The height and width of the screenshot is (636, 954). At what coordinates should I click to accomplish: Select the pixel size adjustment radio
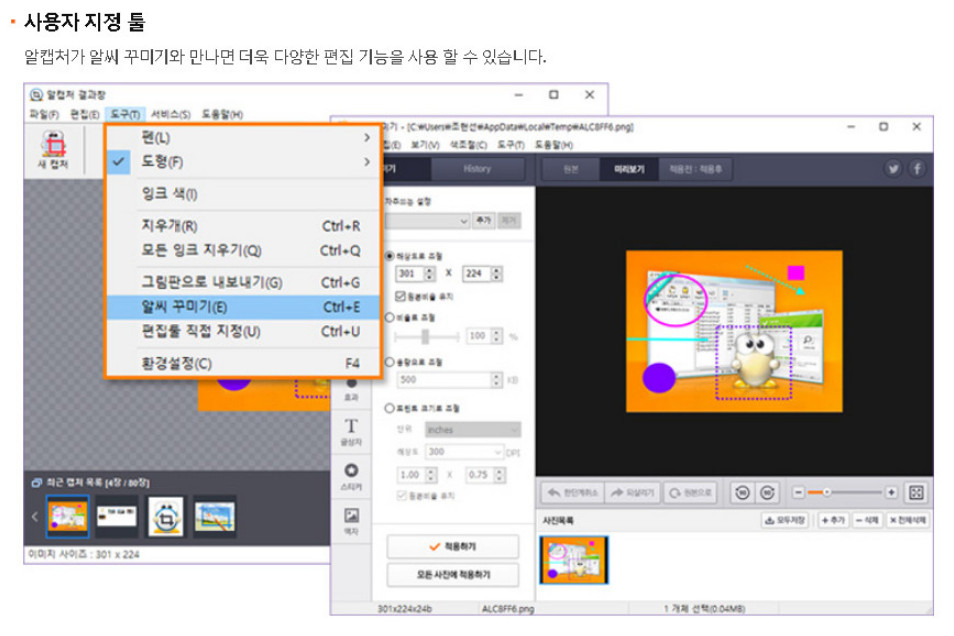tap(390, 256)
